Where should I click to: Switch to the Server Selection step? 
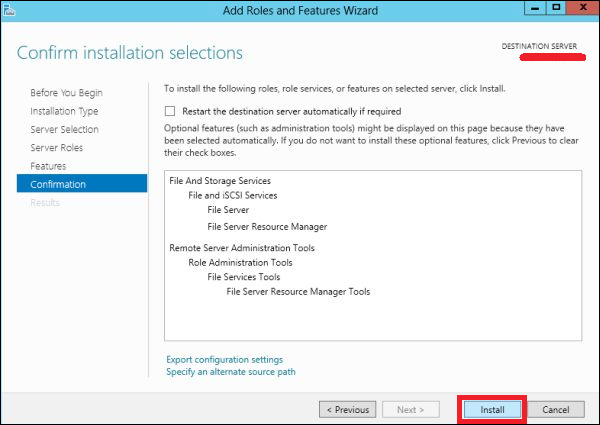64,130
